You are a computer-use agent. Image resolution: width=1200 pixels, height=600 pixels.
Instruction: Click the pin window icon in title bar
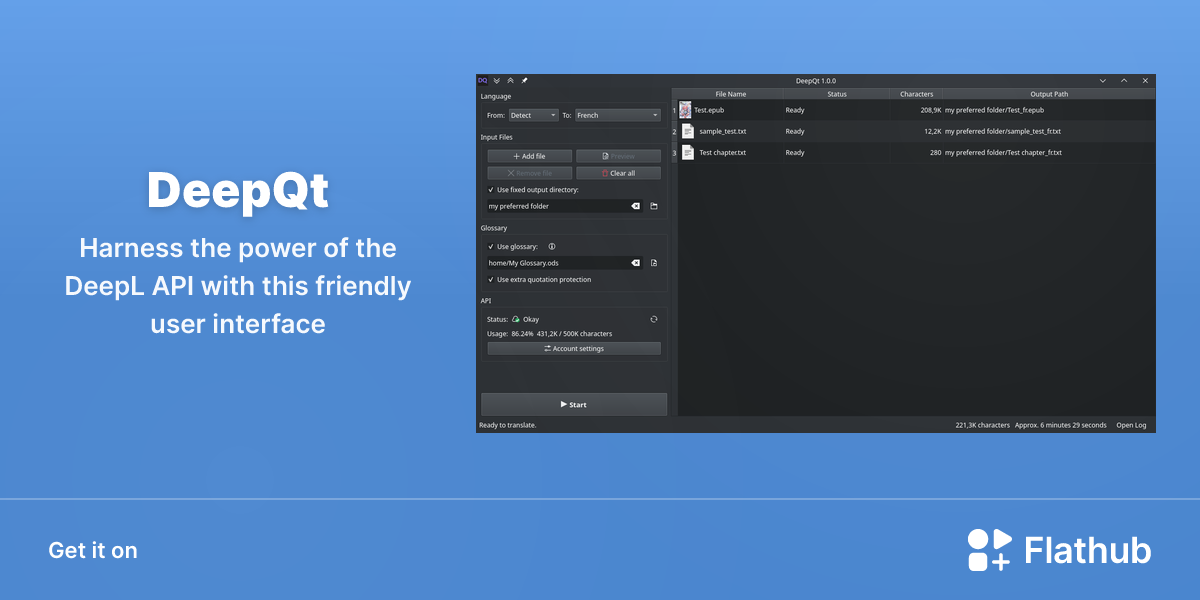click(x=524, y=80)
